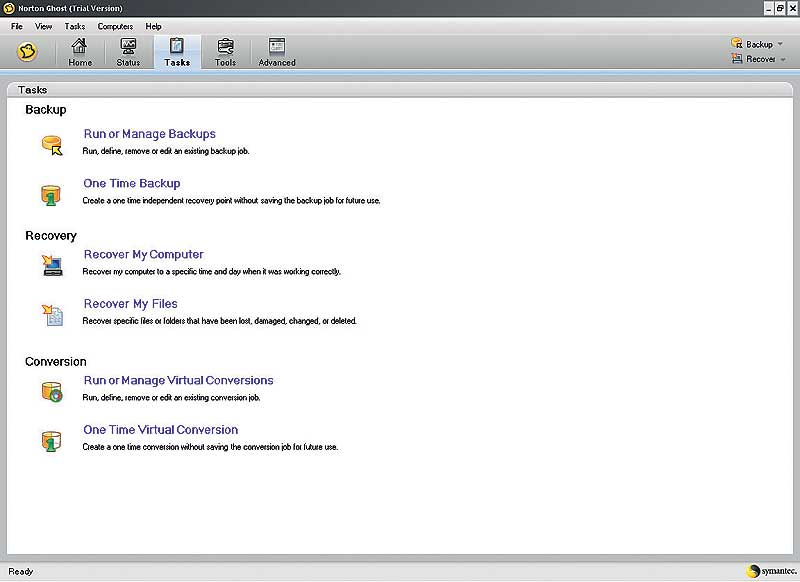The height and width of the screenshot is (582, 800).
Task: Open the Help menu
Action: (x=153, y=26)
